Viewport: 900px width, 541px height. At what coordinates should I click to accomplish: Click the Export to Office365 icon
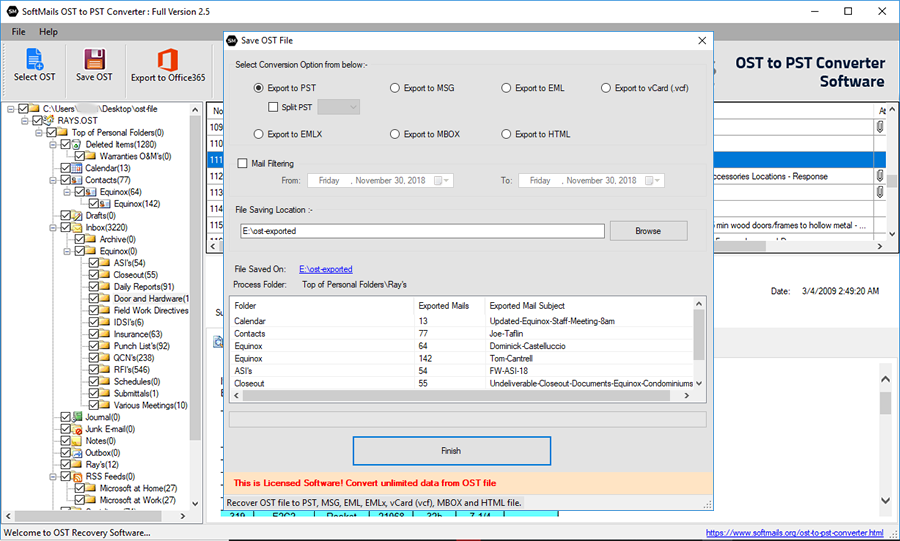tap(167, 61)
